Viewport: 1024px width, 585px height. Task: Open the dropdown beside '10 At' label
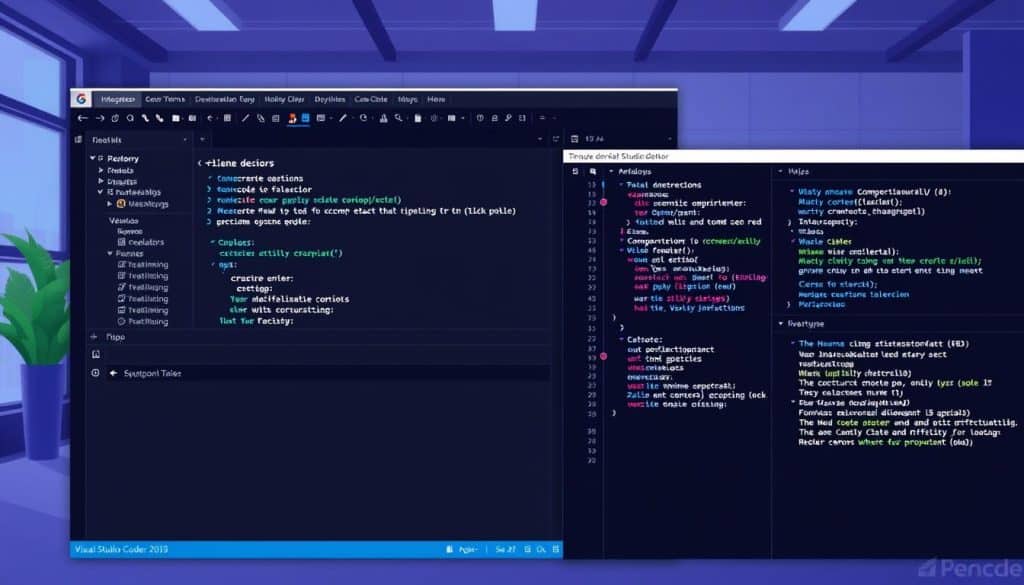[669, 139]
